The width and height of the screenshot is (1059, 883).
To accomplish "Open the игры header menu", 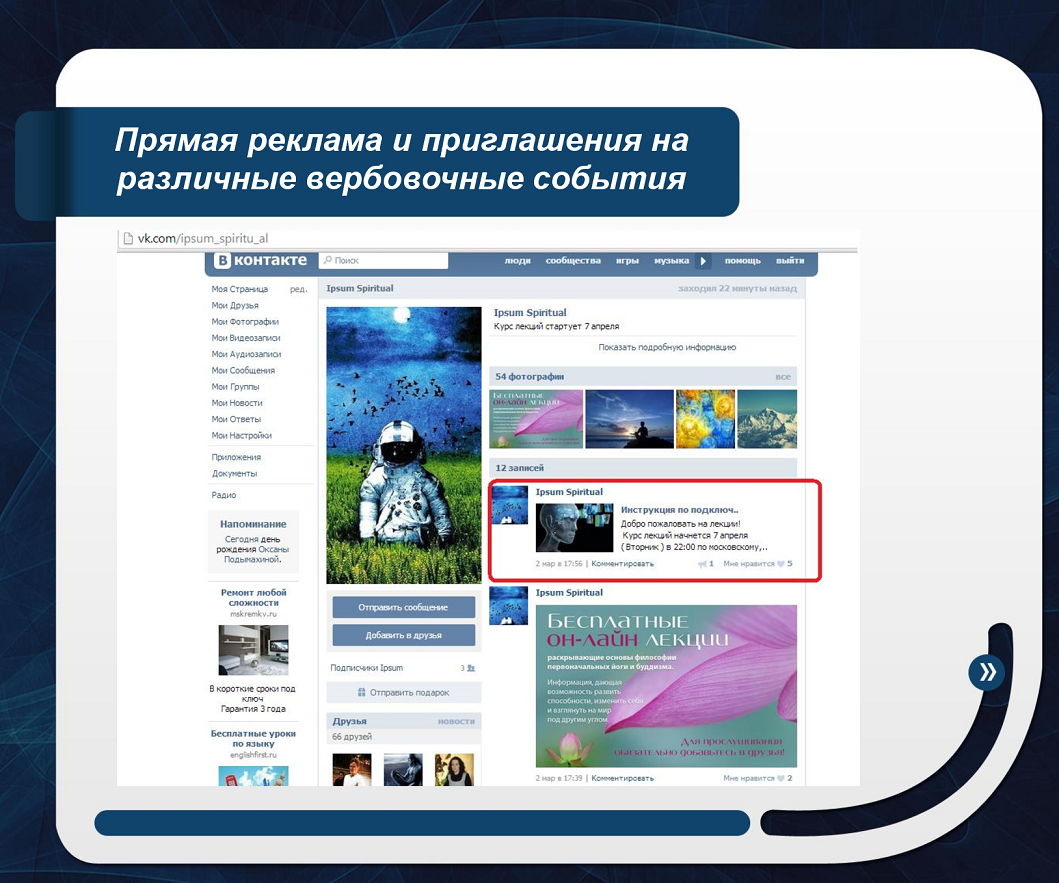I will point(627,261).
